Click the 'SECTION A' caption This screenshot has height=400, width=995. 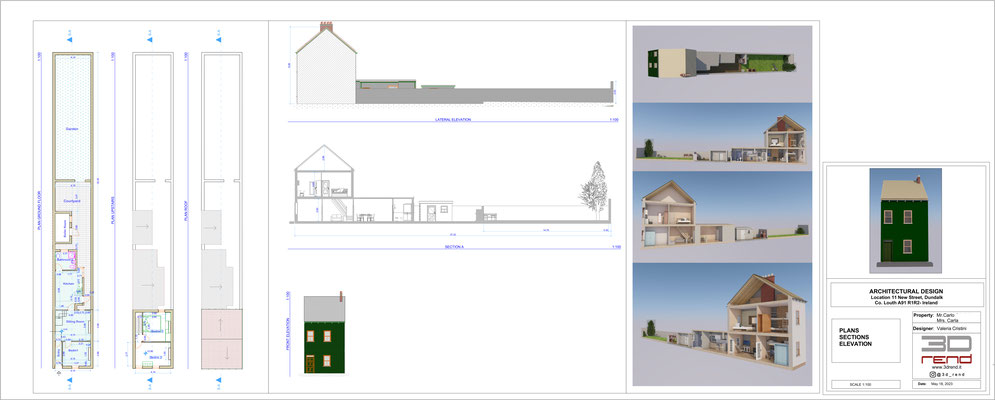[x=454, y=247]
